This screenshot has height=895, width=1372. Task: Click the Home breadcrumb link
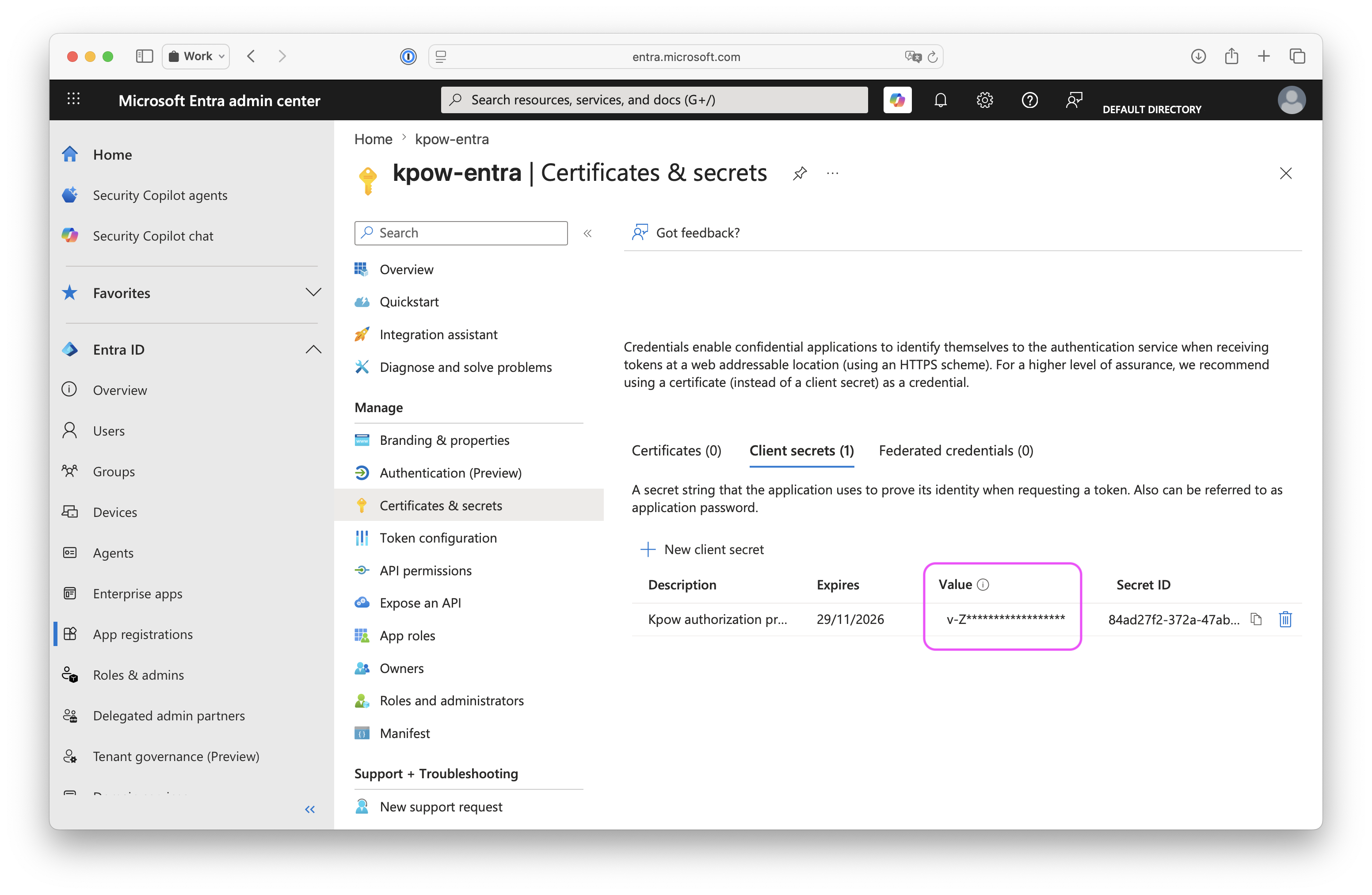pos(373,139)
